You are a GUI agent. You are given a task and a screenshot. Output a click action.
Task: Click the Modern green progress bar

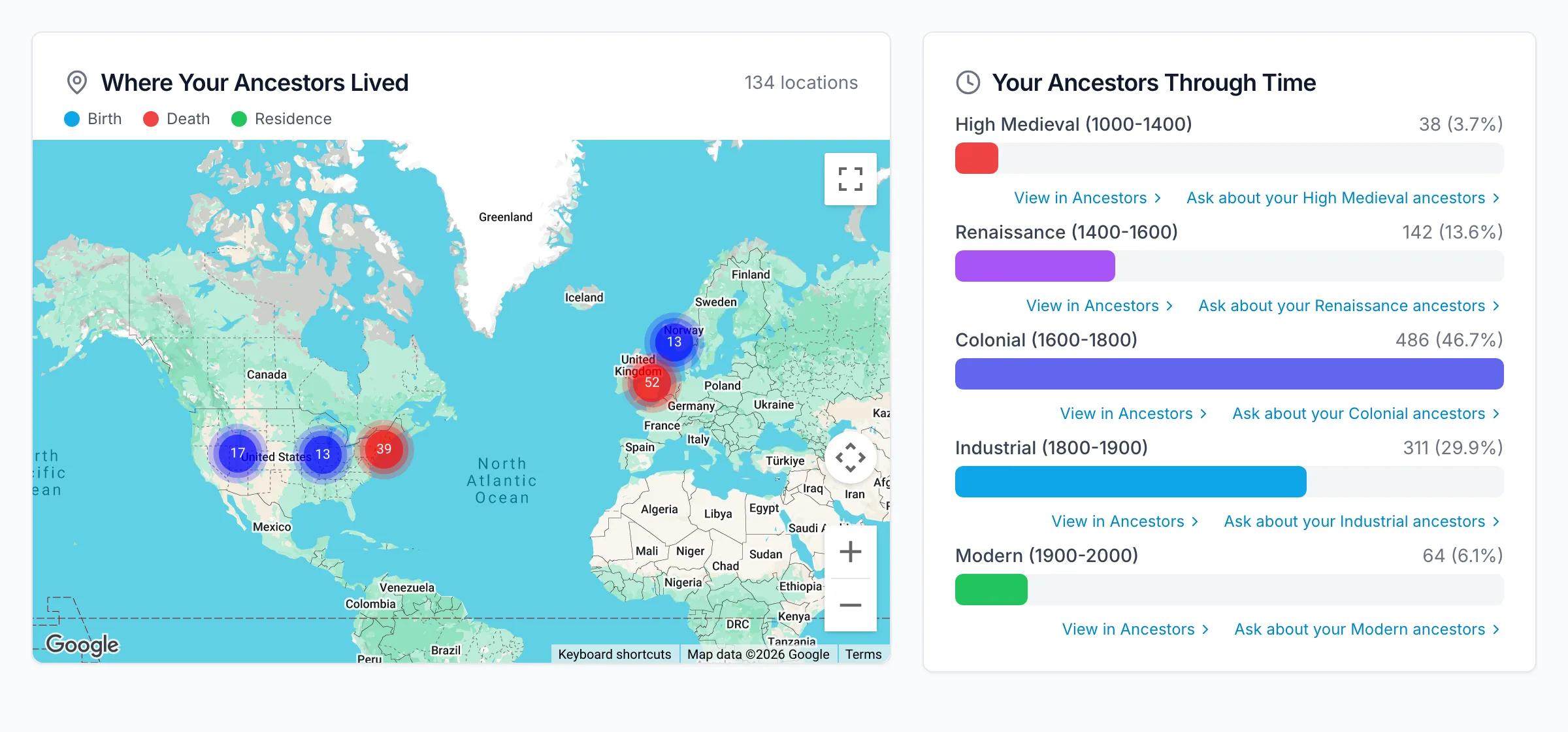991,590
